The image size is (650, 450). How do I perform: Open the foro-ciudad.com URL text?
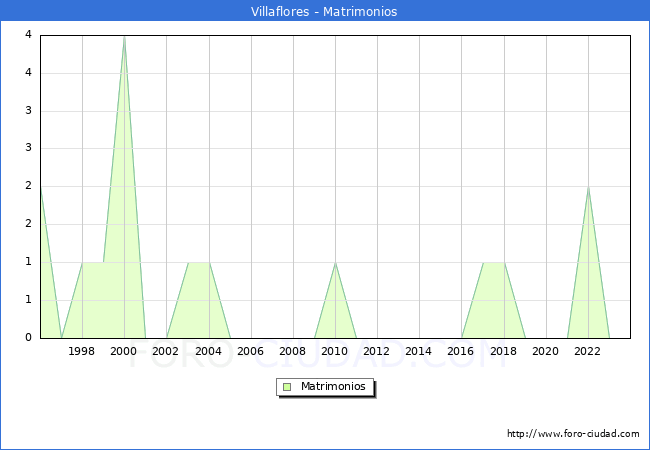click(573, 434)
